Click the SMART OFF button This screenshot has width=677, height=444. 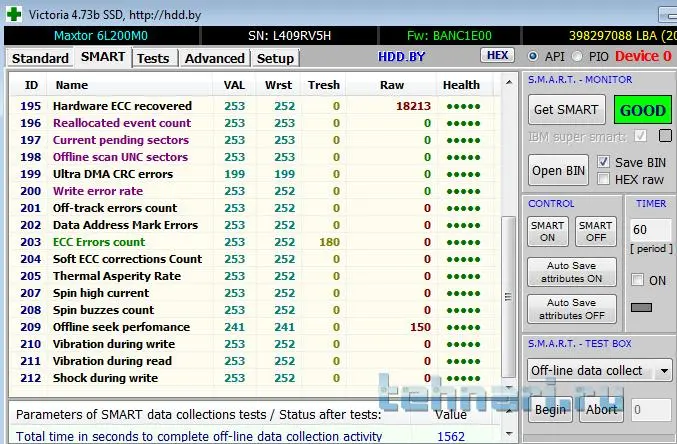pos(596,232)
